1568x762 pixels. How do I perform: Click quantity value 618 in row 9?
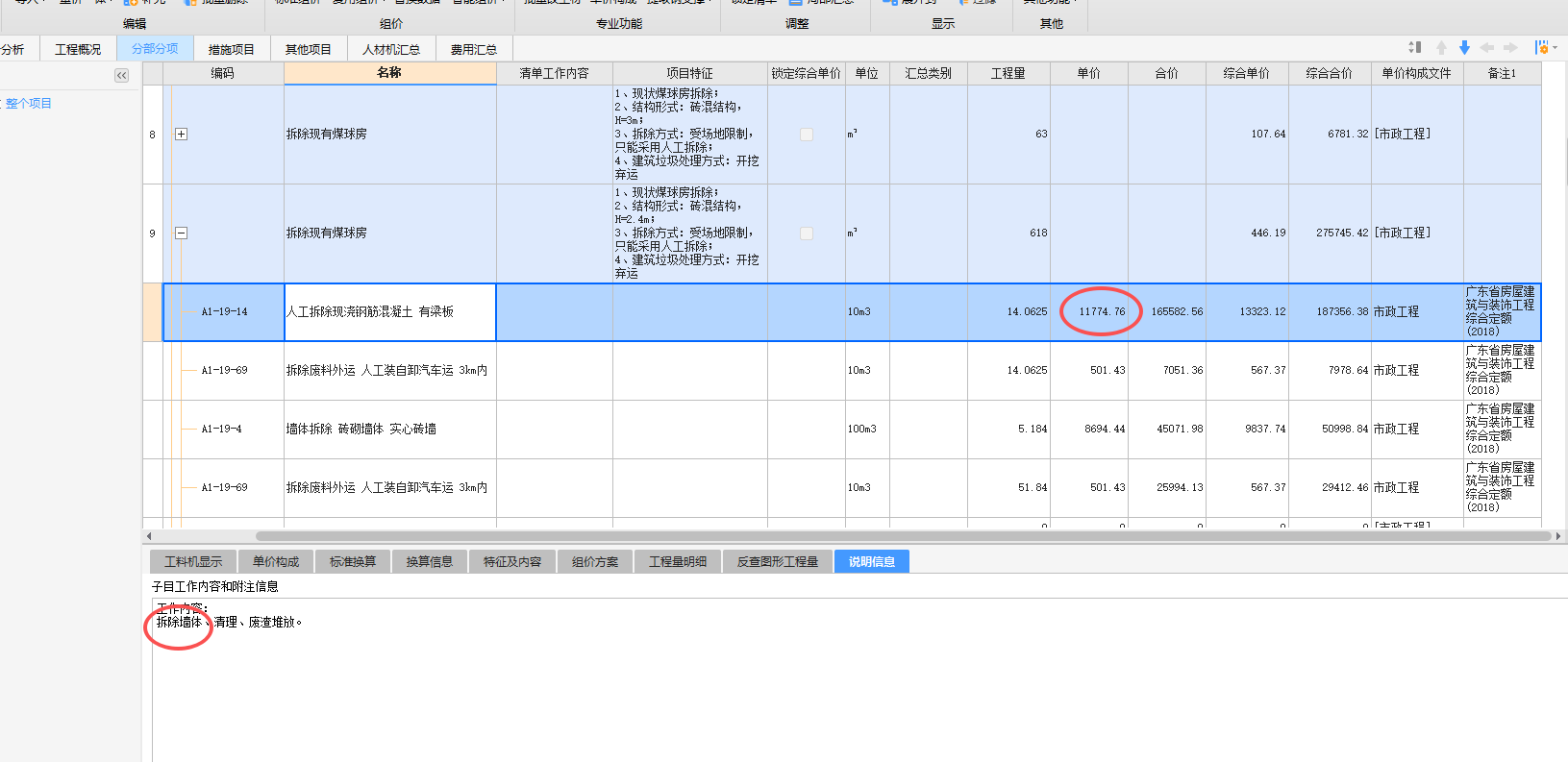click(x=1038, y=234)
